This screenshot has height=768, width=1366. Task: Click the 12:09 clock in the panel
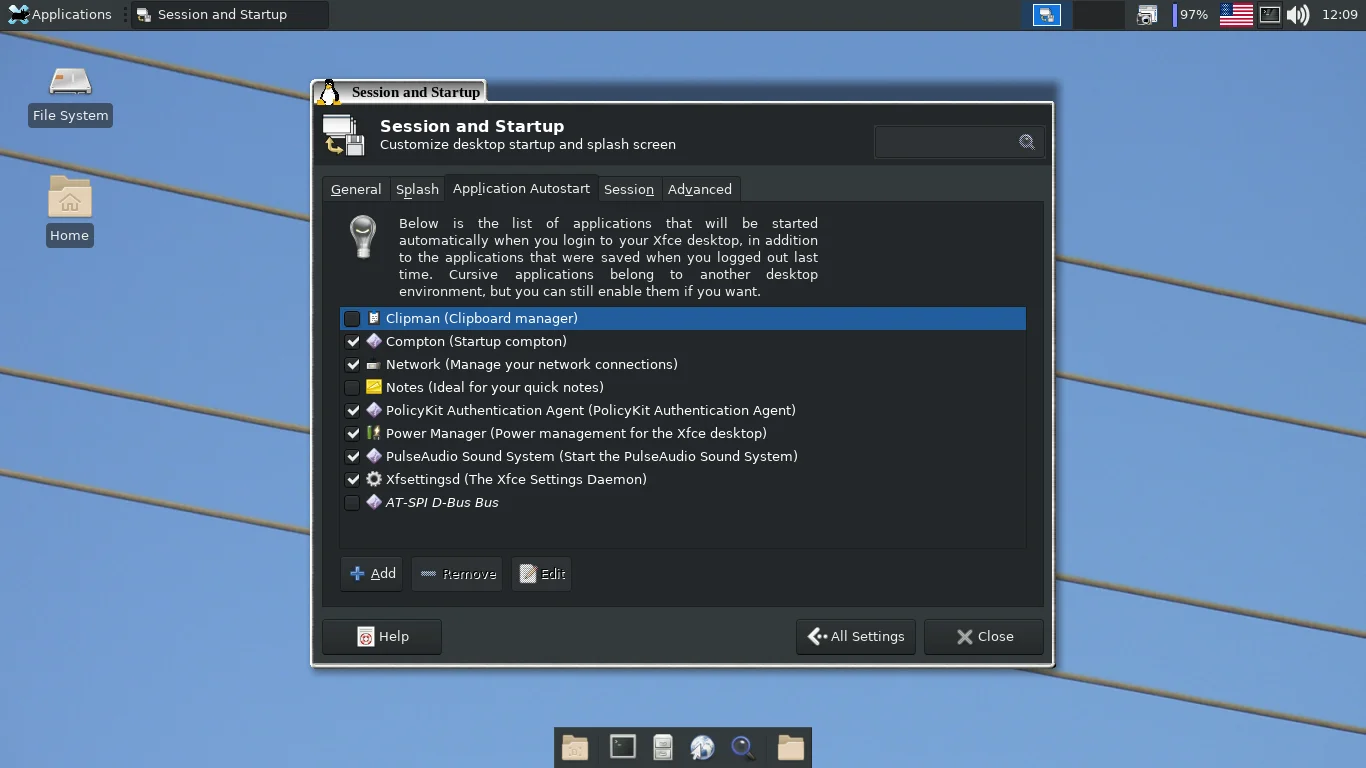[1339, 15]
